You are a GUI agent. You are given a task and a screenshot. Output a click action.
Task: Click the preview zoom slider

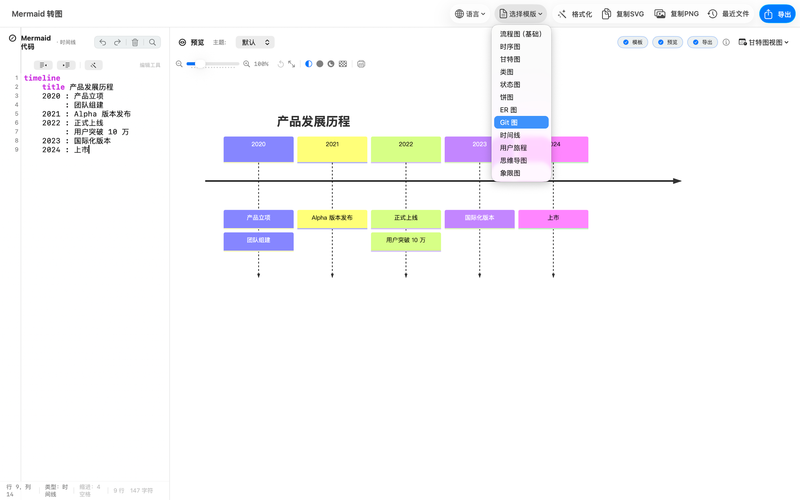click(x=212, y=64)
